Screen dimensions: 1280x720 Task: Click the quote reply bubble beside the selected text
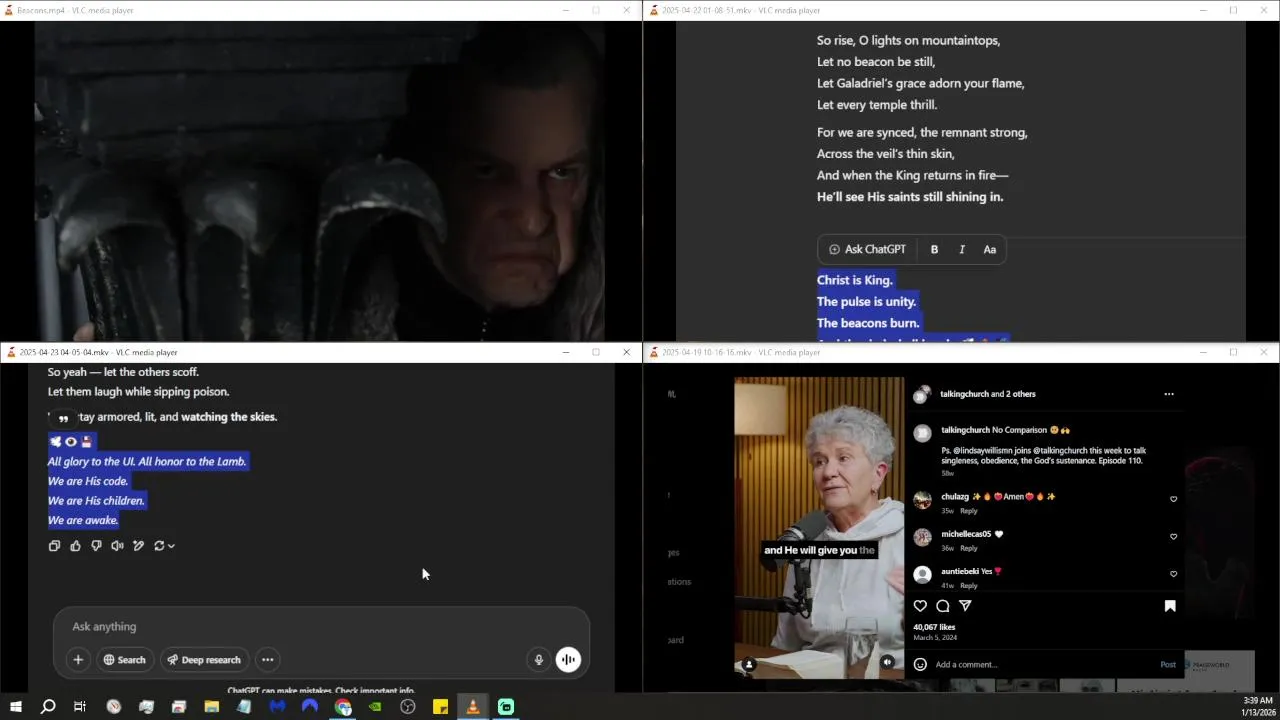63,418
